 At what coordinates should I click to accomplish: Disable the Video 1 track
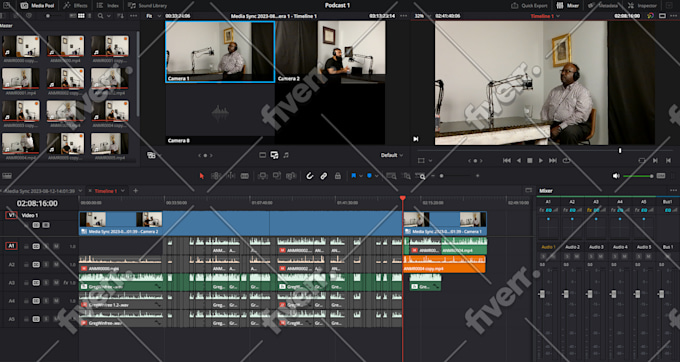click(x=46, y=225)
